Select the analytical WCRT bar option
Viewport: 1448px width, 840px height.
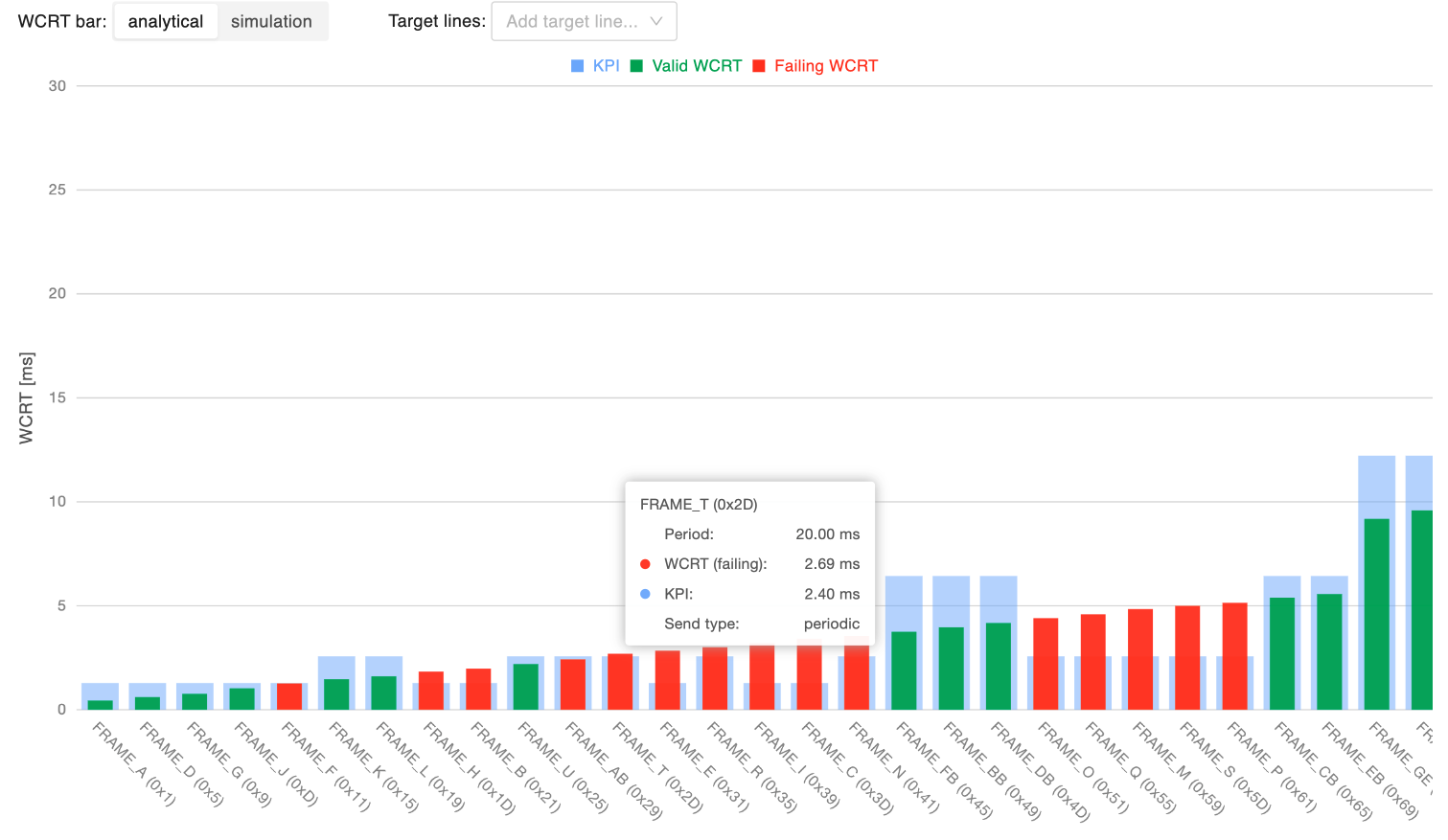click(x=166, y=21)
